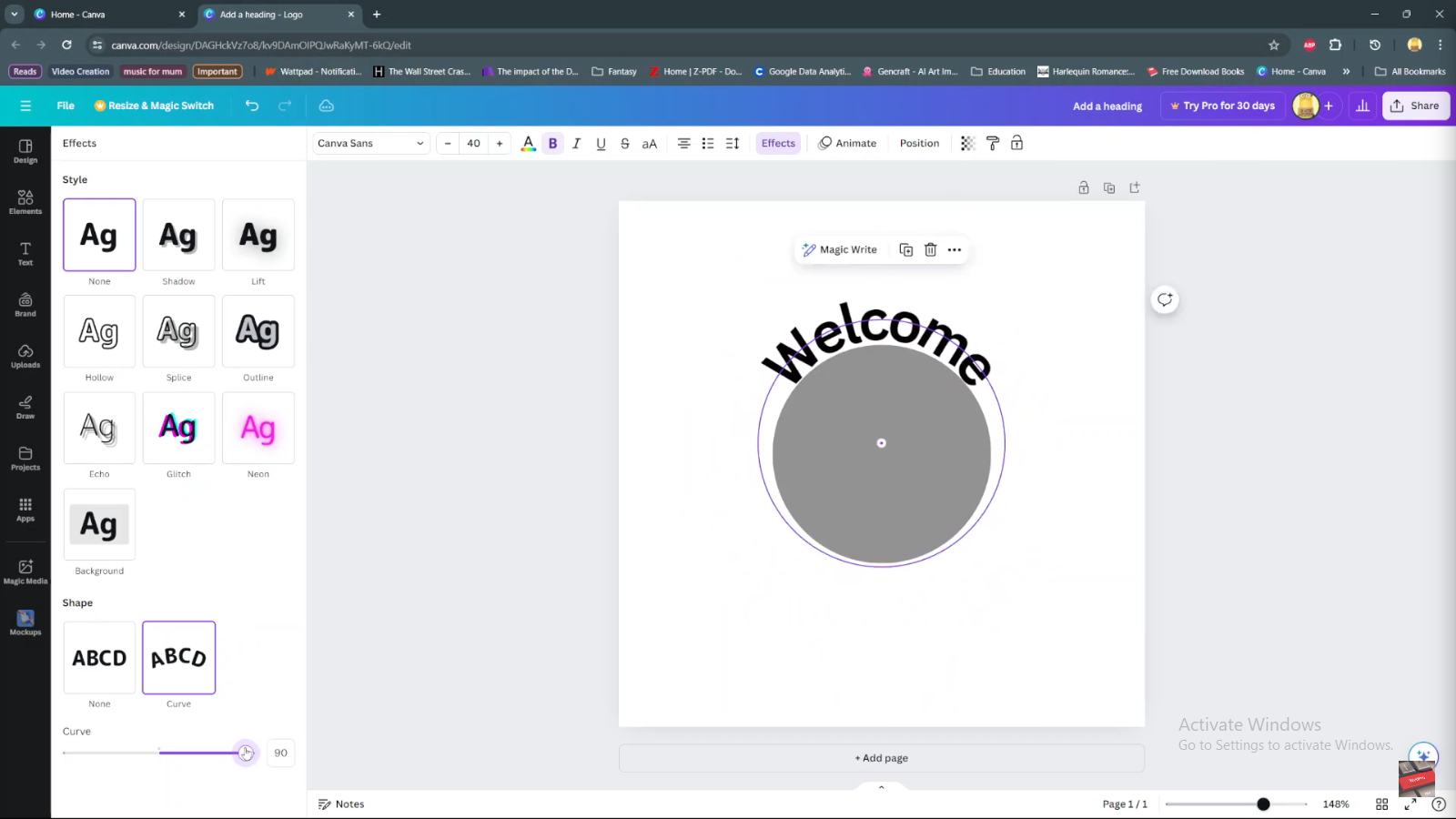Toggle uppercase text formatting

[x=650, y=143]
